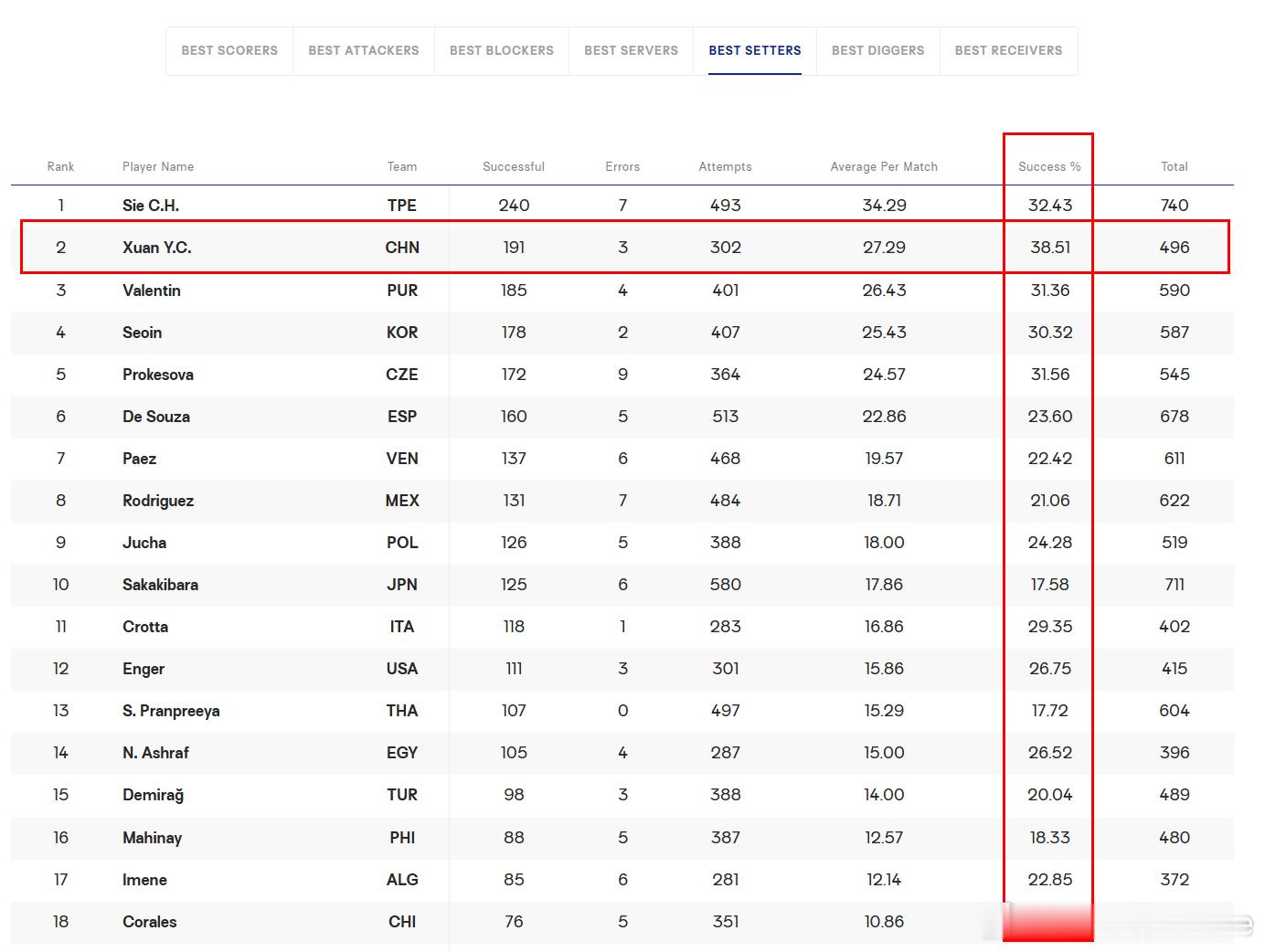1265x952 pixels.
Task: Click the Rank column header
Action: [60, 166]
